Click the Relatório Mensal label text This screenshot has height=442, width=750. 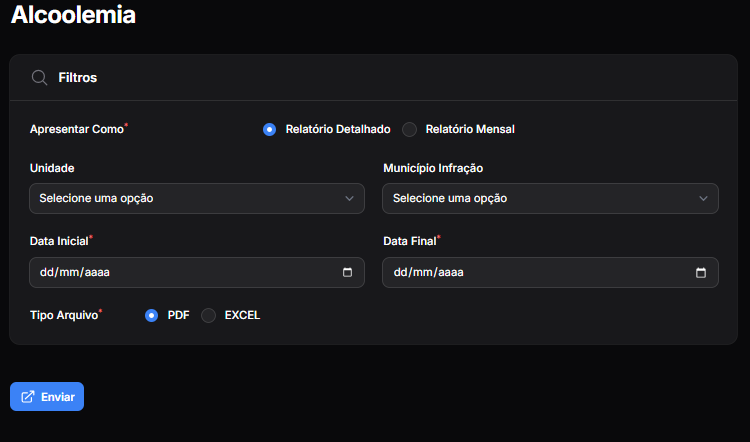(x=469, y=129)
